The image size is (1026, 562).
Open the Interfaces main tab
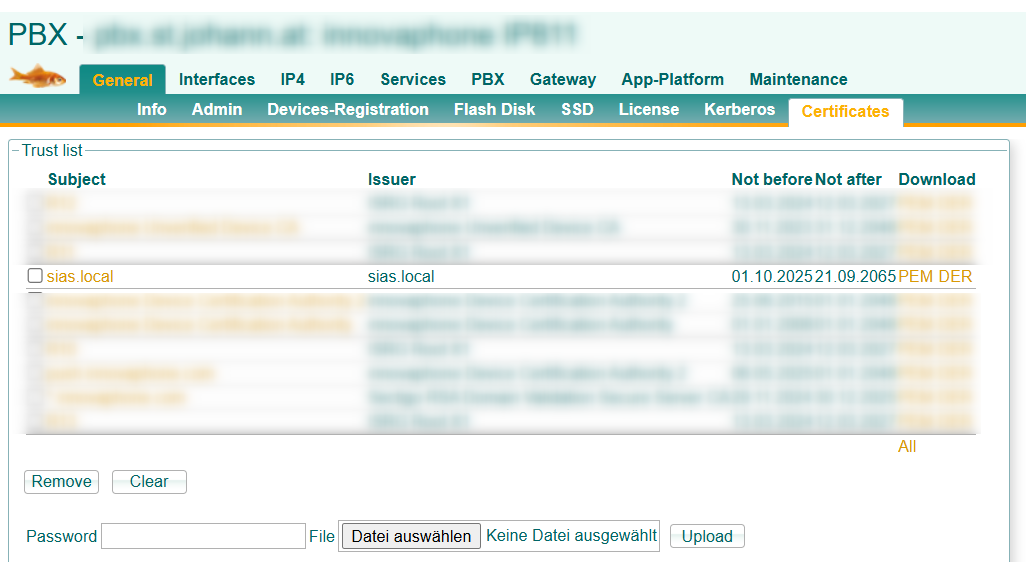(x=217, y=80)
